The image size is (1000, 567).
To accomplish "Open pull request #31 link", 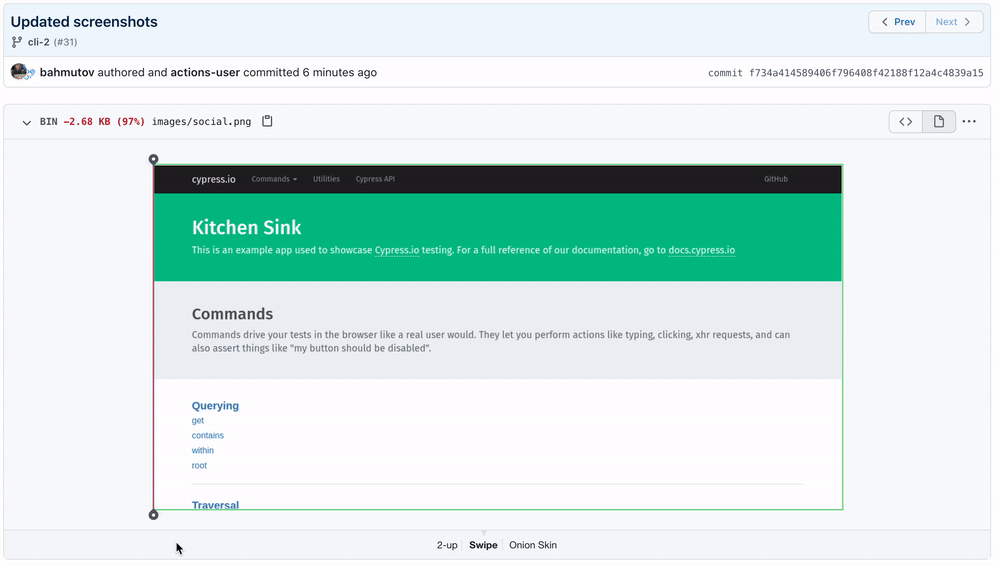I will pos(65,42).
